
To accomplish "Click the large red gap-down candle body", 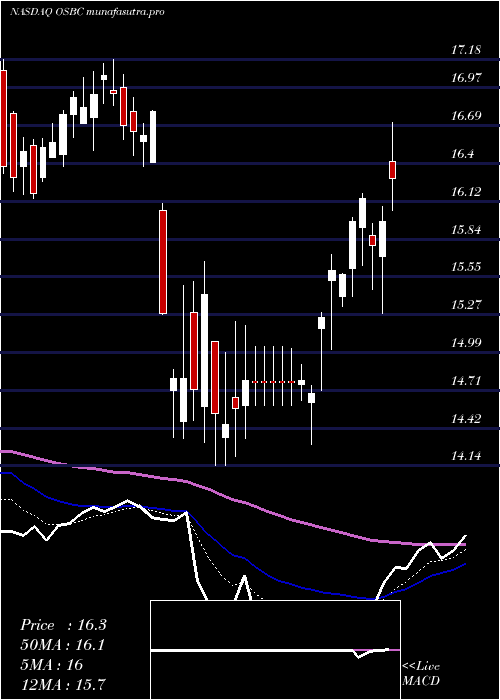I will tap(163, 262).
